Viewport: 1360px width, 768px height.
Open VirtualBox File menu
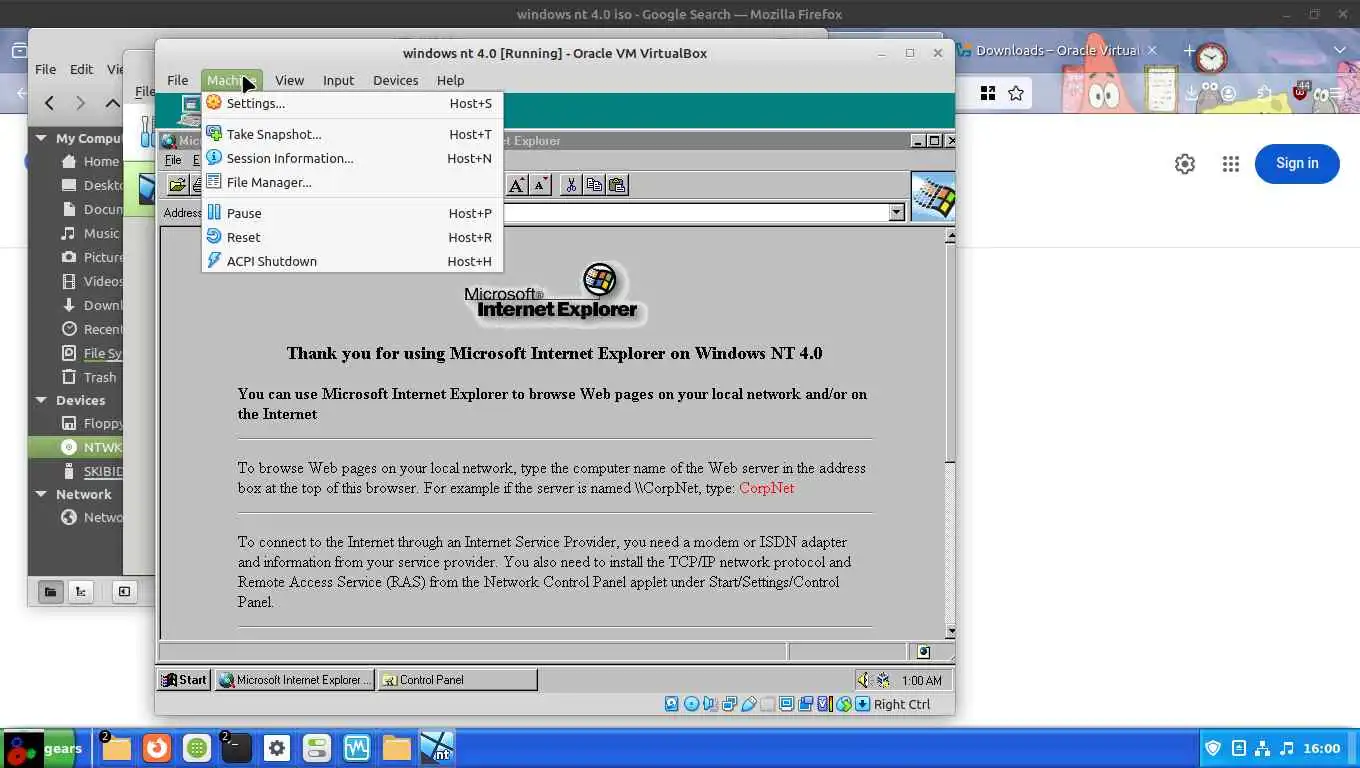coord(177,80)
